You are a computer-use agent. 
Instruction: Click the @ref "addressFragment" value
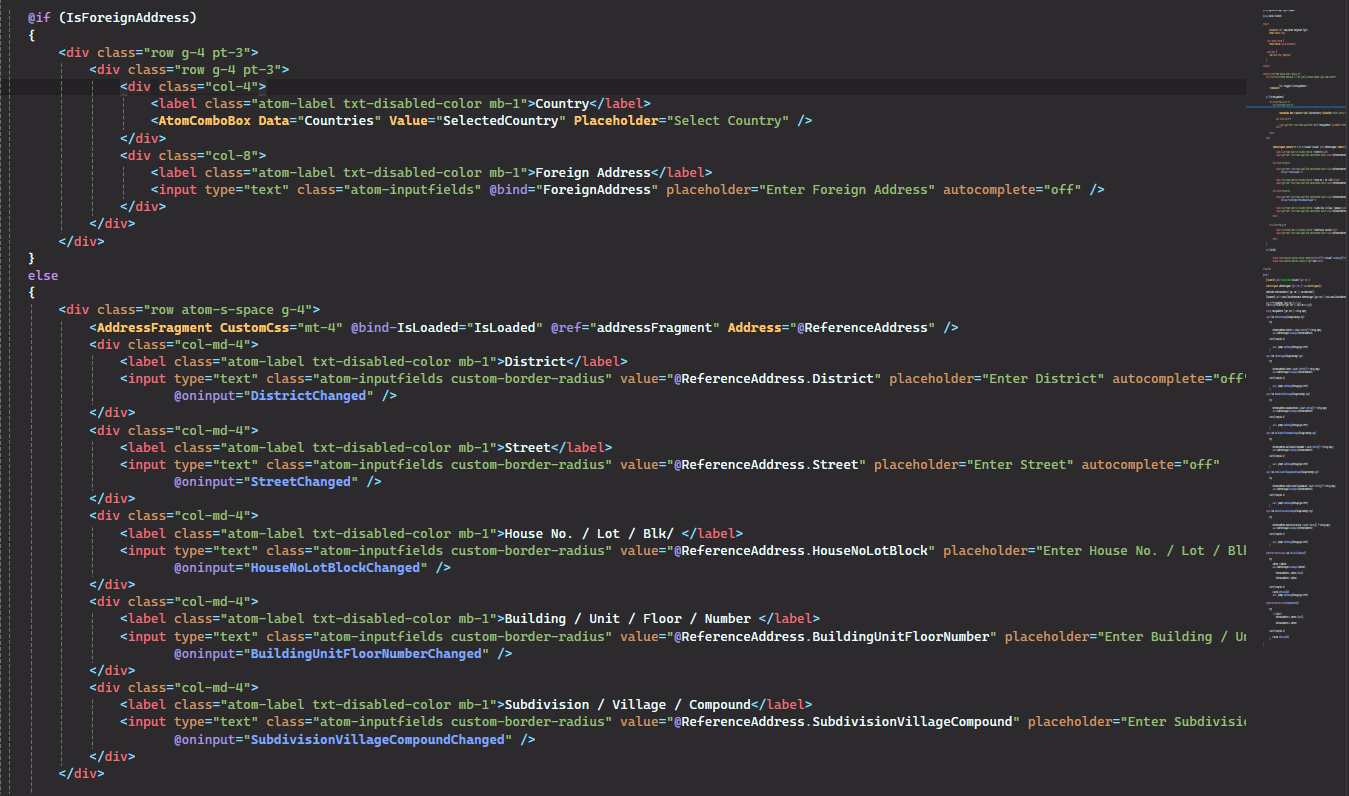point(655,327)
